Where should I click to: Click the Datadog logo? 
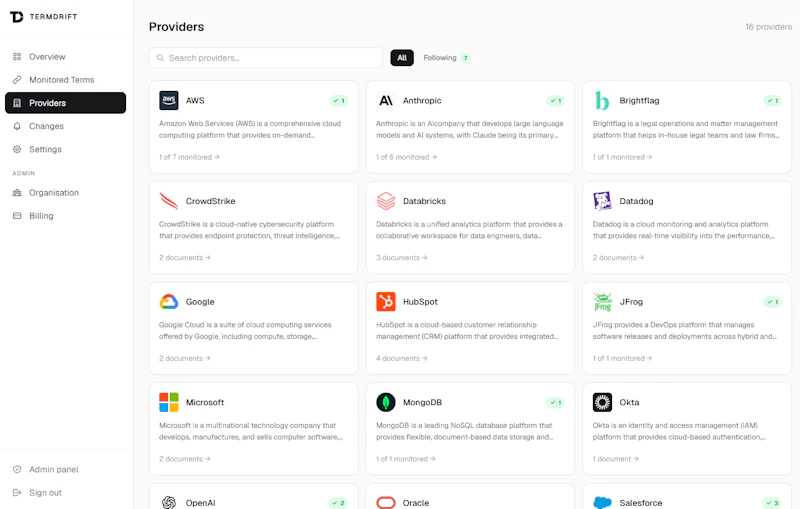[x=602, y=201]
